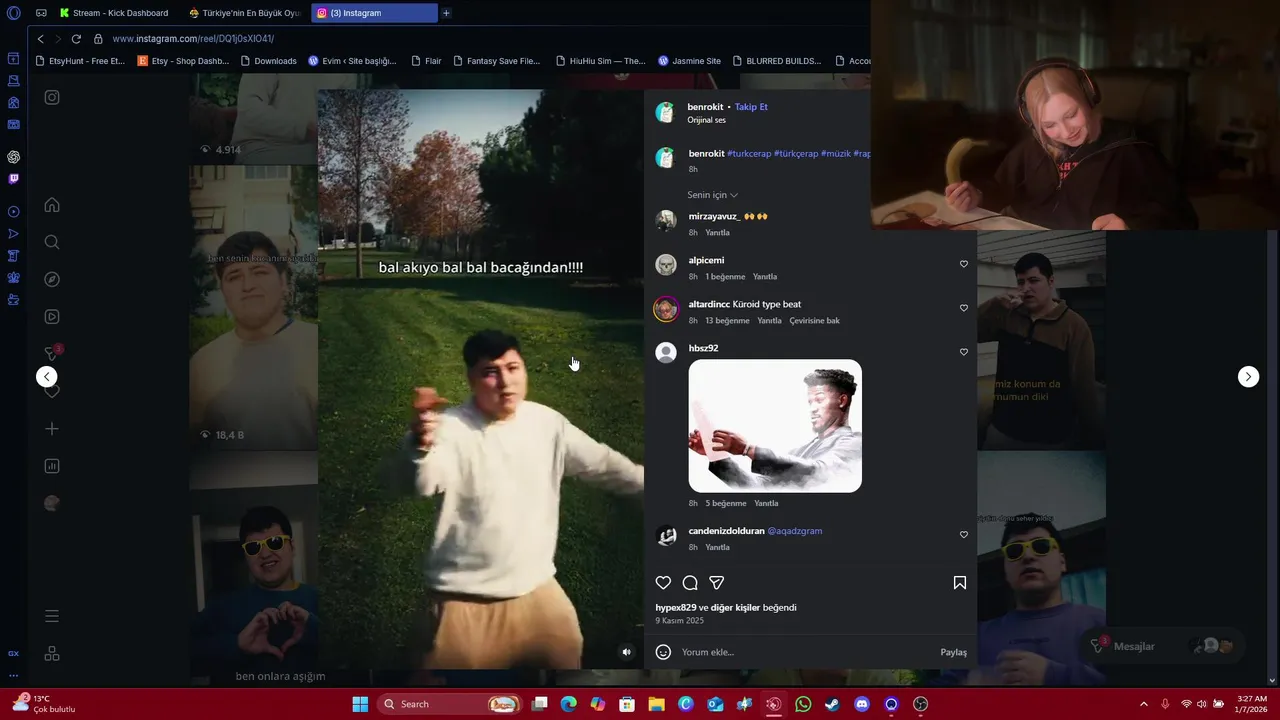The height and width of the screenshot is (720, 1280).
Task: Like mirzayavuz_'s comment text reply Yanıtla
Action: click(717, 233)
